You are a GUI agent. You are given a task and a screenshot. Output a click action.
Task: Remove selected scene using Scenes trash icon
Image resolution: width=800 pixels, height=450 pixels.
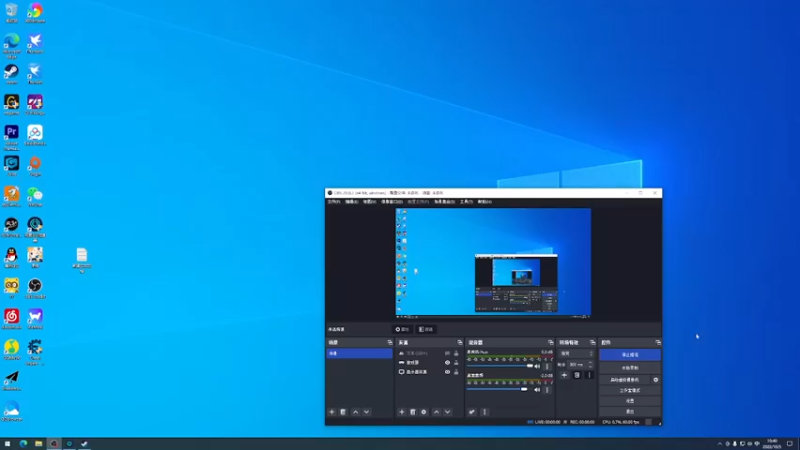pos(343,412)
